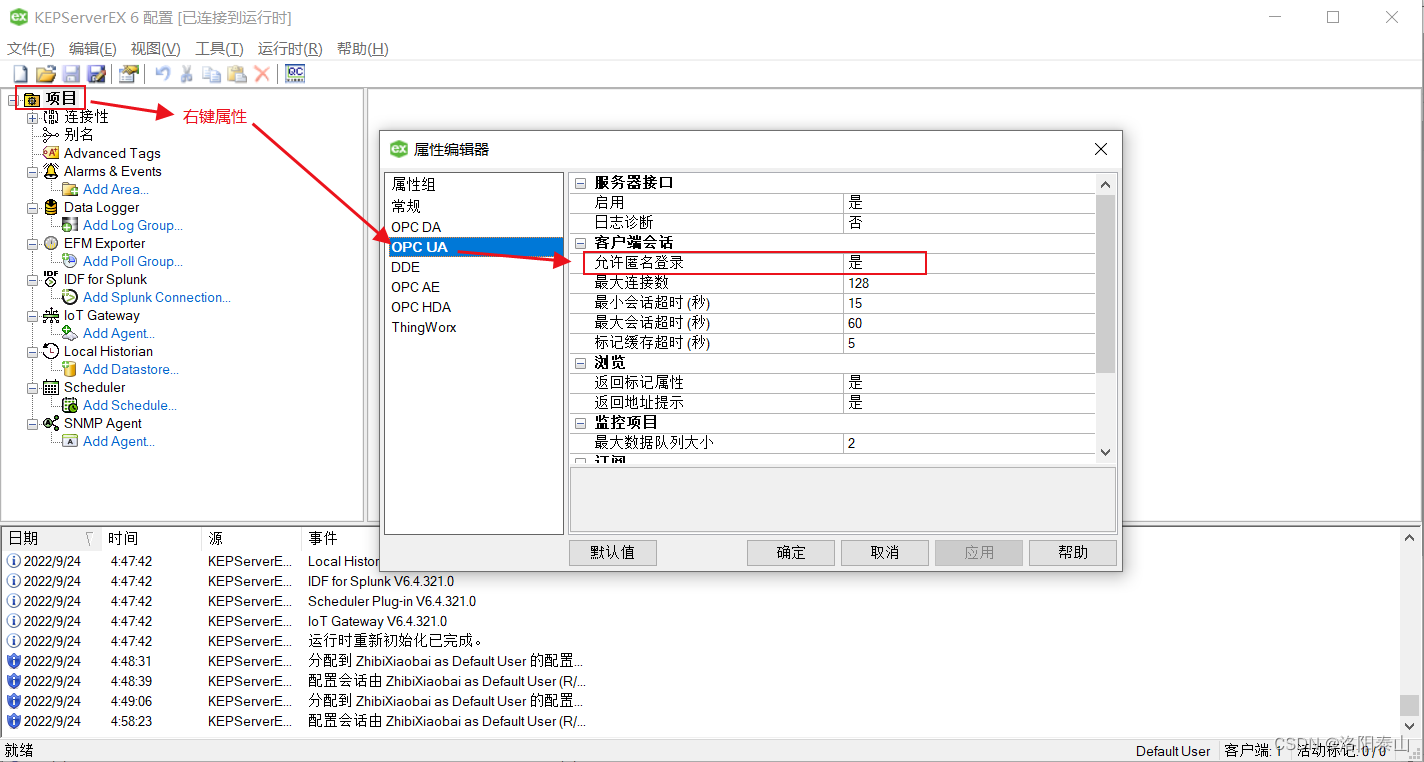The width and height of the screenshot is (1424, 762).
Task: Click the Save project floppy icon
Action: 71,73
